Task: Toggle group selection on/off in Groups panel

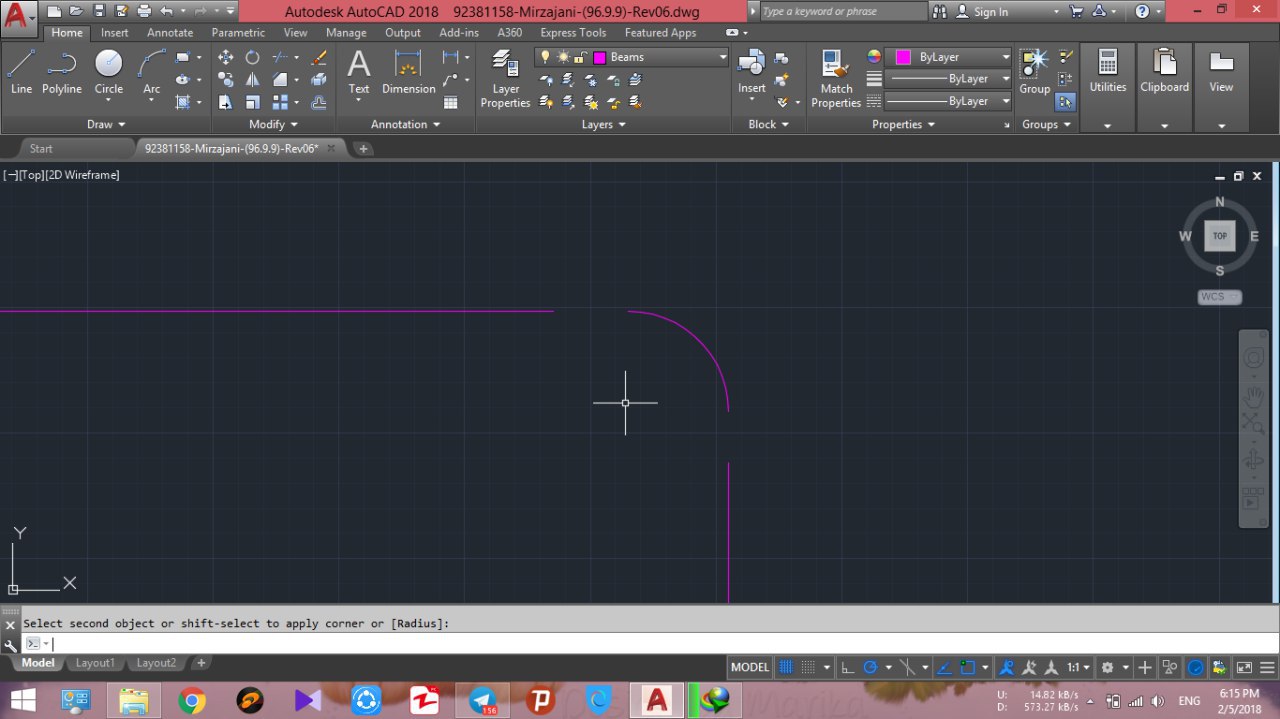Action: coord(1065,101)
